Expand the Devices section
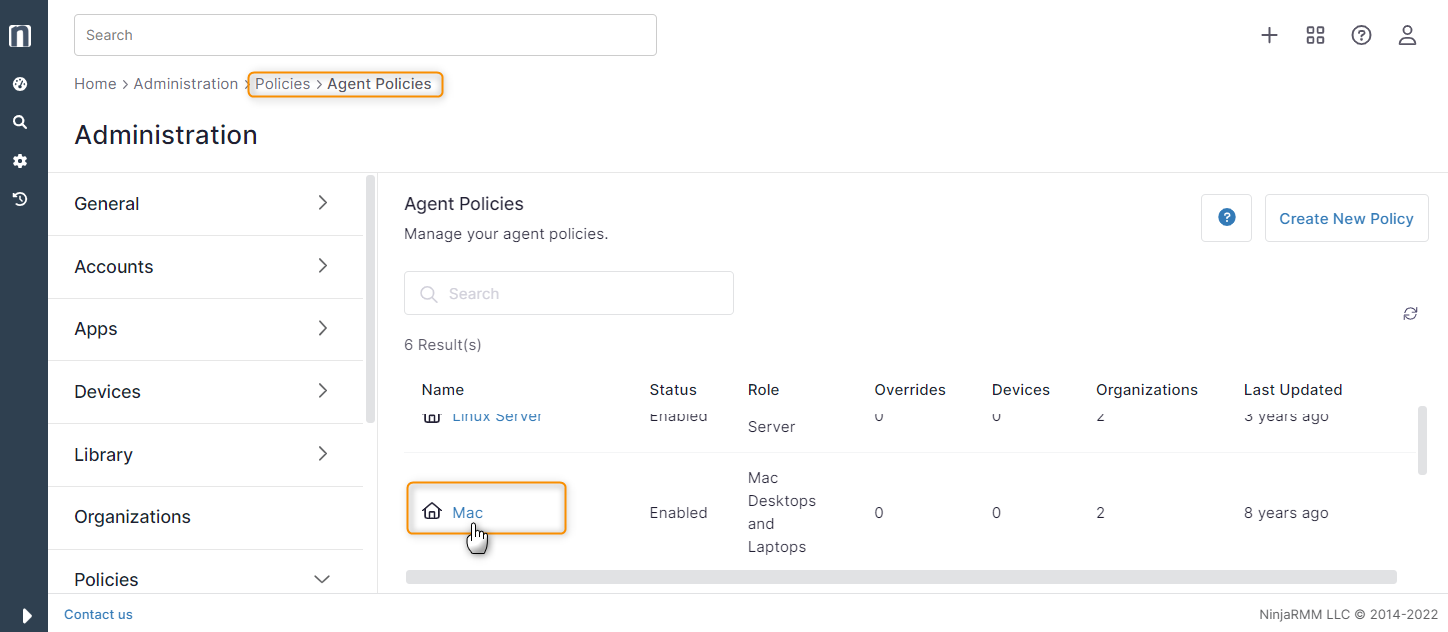1448x632 pixels. coord(205,391)
